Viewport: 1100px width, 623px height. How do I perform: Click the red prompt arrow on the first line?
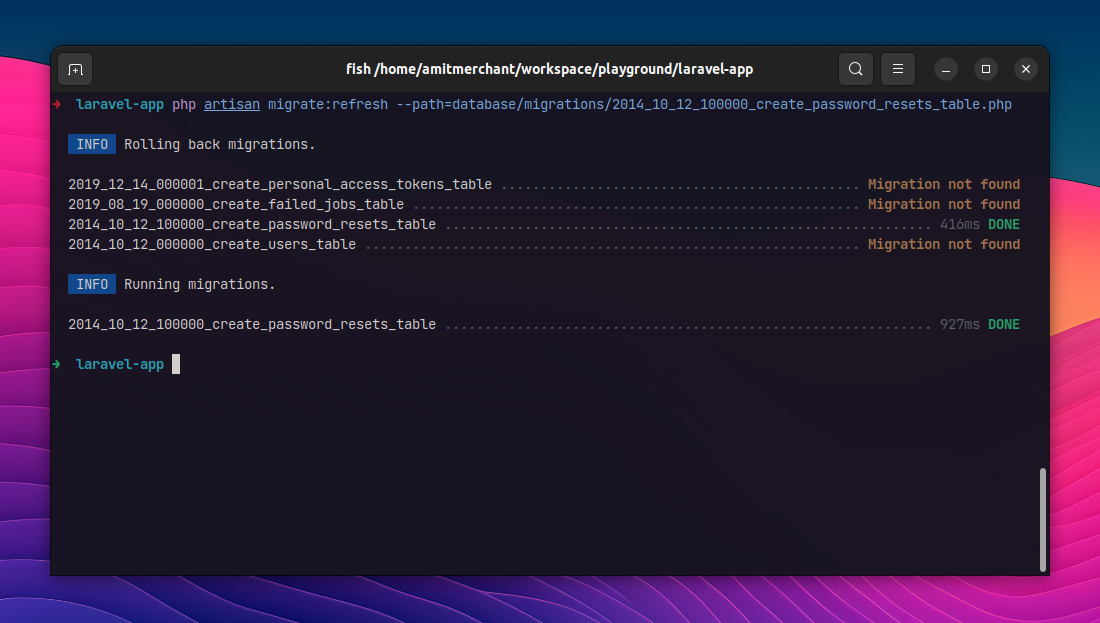57,105
